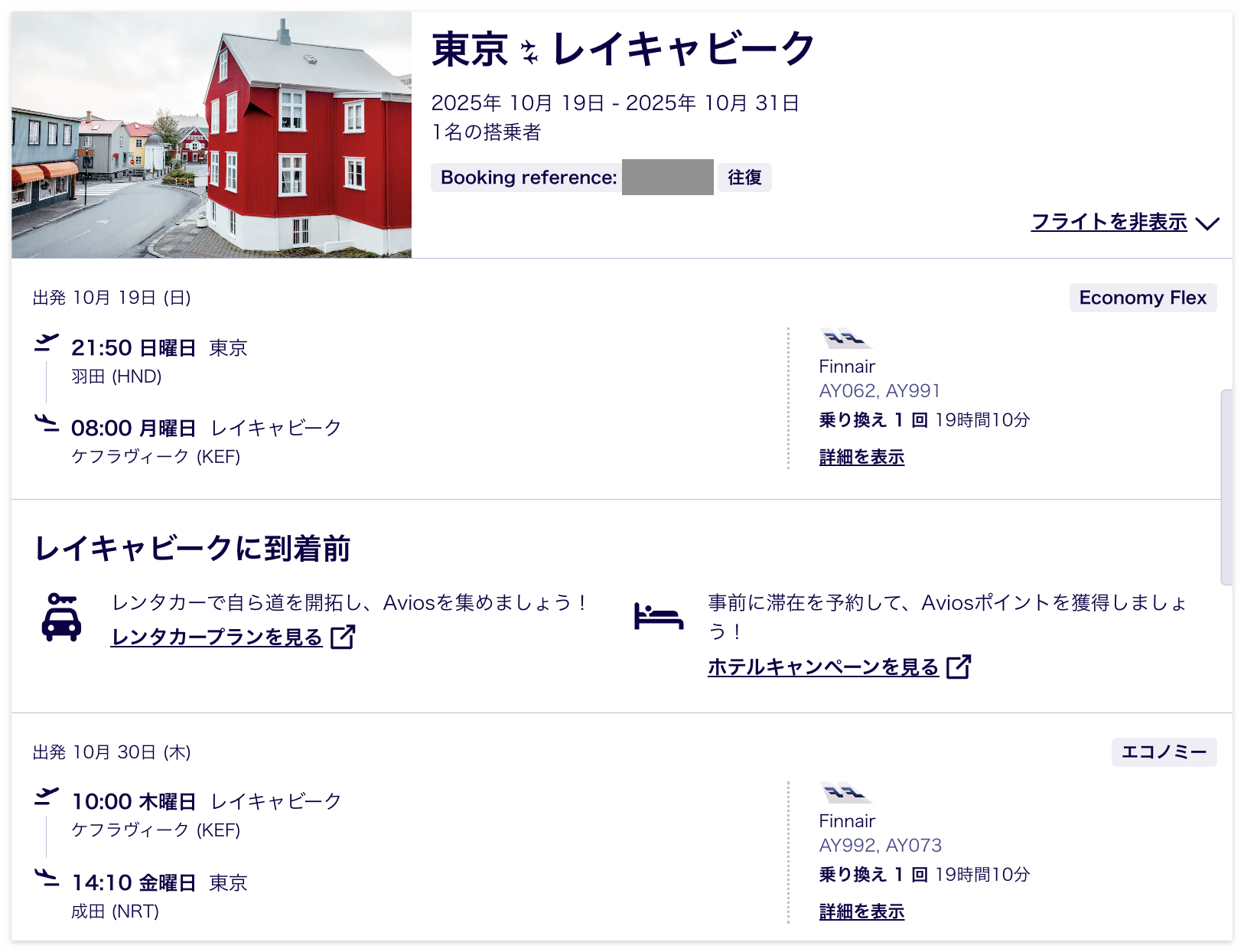Click the レイキャビークに到着前 heading
The height and width of the screenshot is (952, 1244).
point(193,549)
